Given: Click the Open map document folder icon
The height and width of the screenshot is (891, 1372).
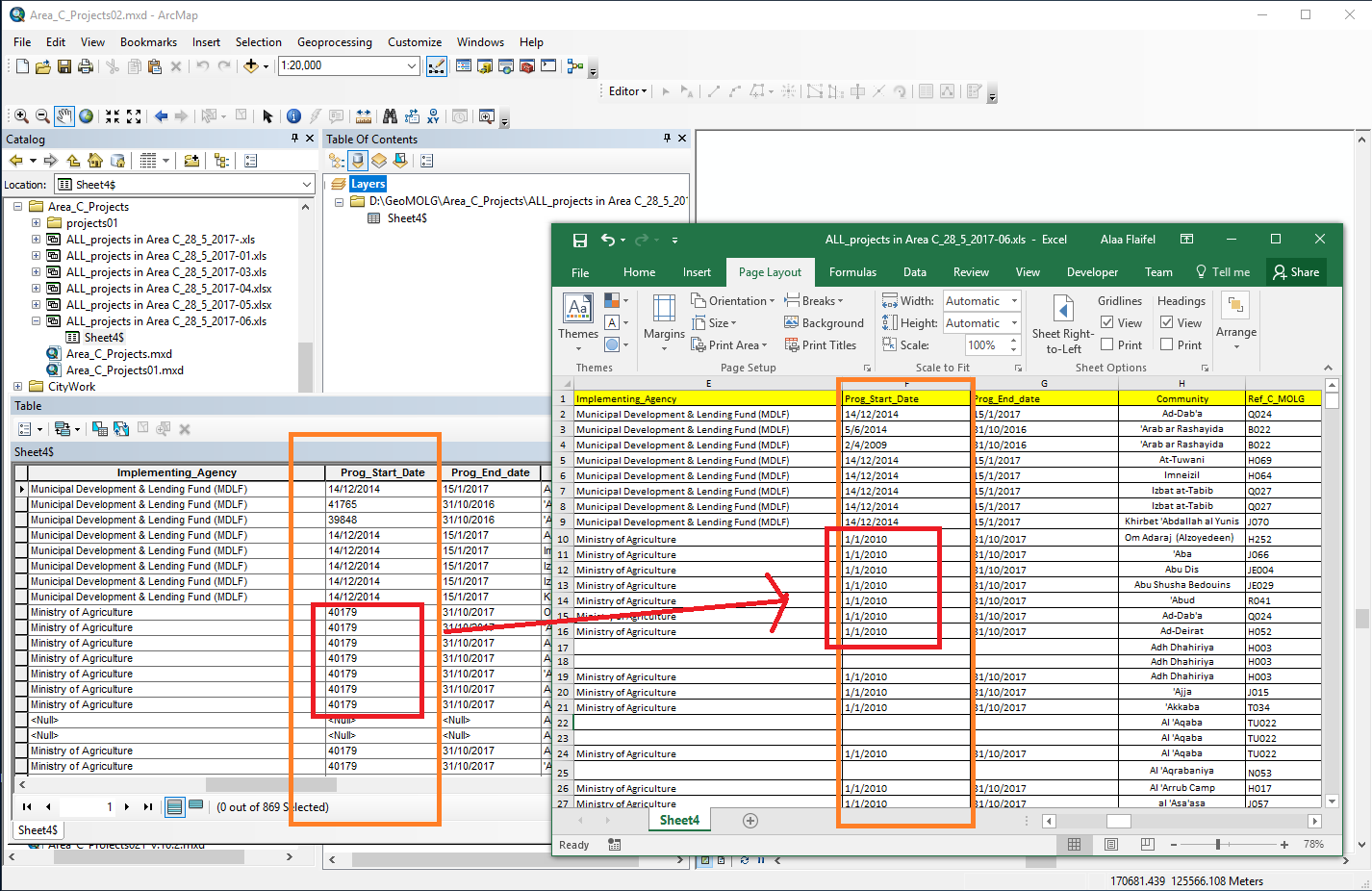Looking at the screenshot, I should click(x=42, y=66).
